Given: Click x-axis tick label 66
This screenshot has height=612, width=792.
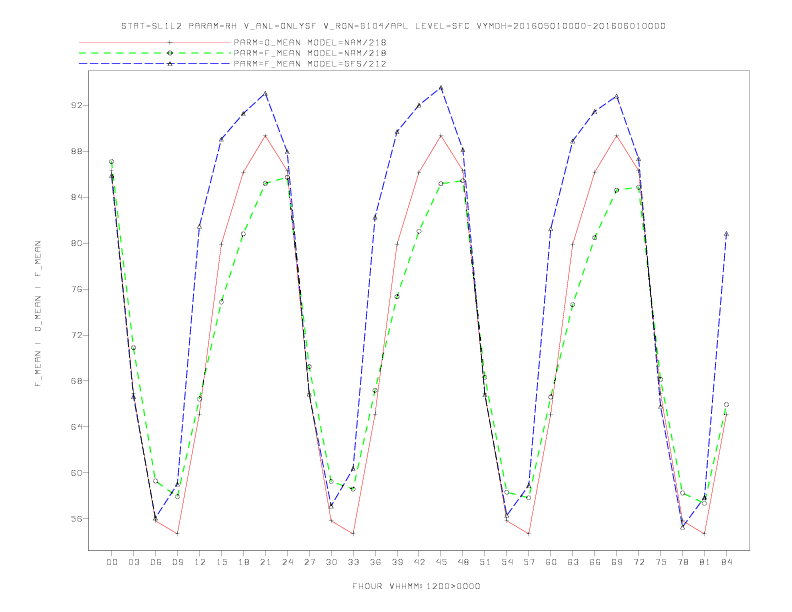Looking at the screenshot, I should click(x=595, y=562).
